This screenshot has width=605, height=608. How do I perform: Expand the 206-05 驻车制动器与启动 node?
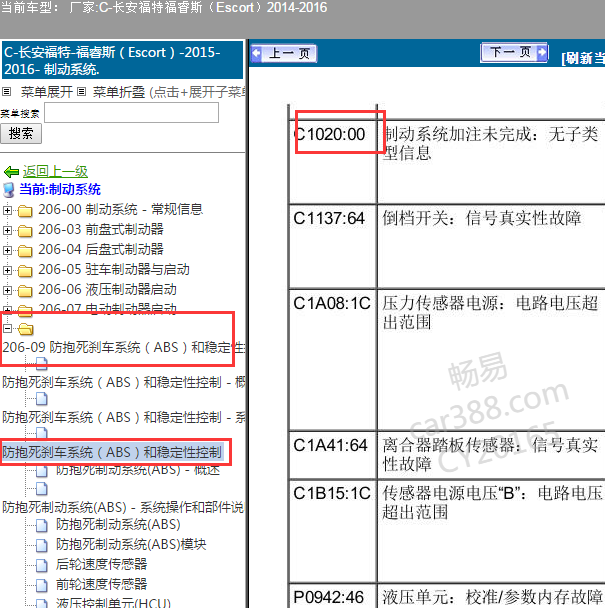[x=7, y=270]
